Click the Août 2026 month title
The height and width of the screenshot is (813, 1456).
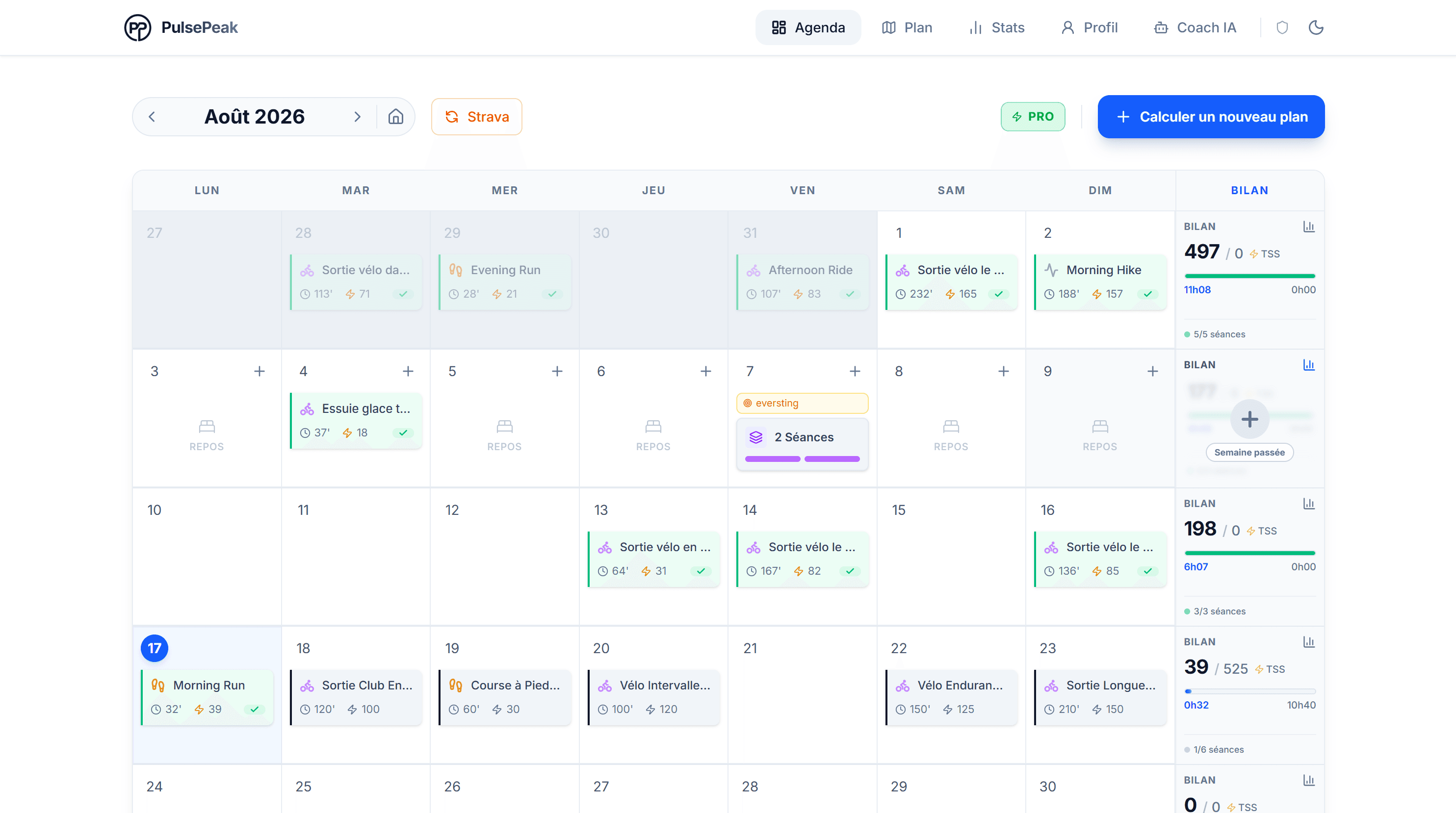[x=254, y=117]
